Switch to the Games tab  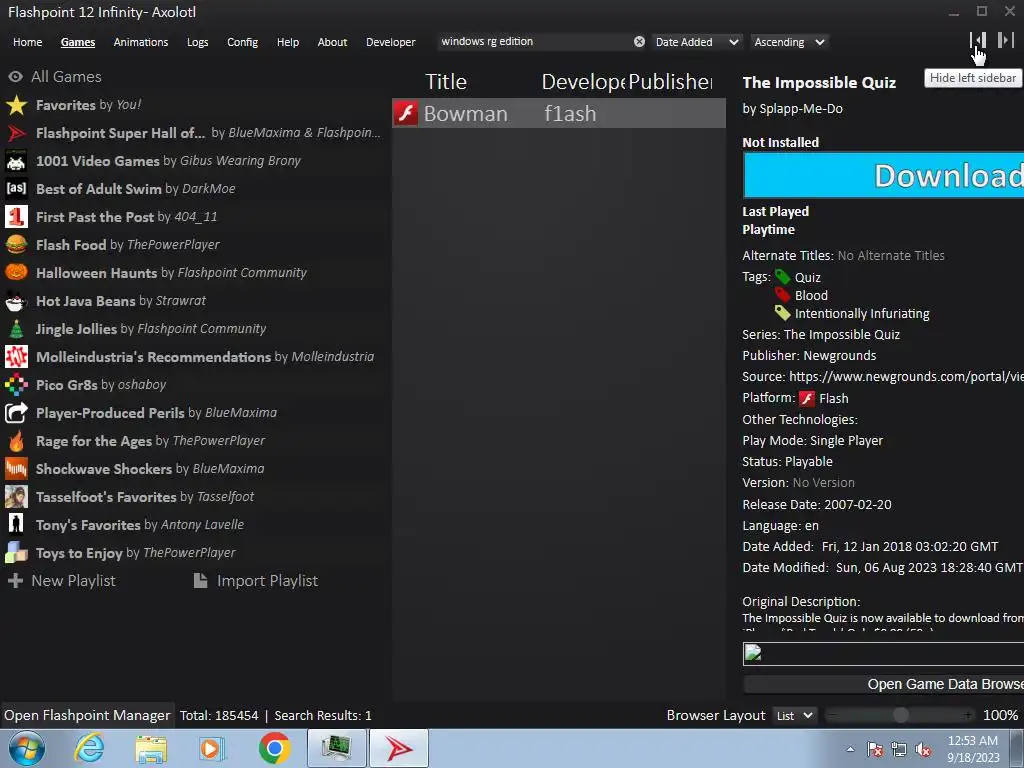coord(78,42)
